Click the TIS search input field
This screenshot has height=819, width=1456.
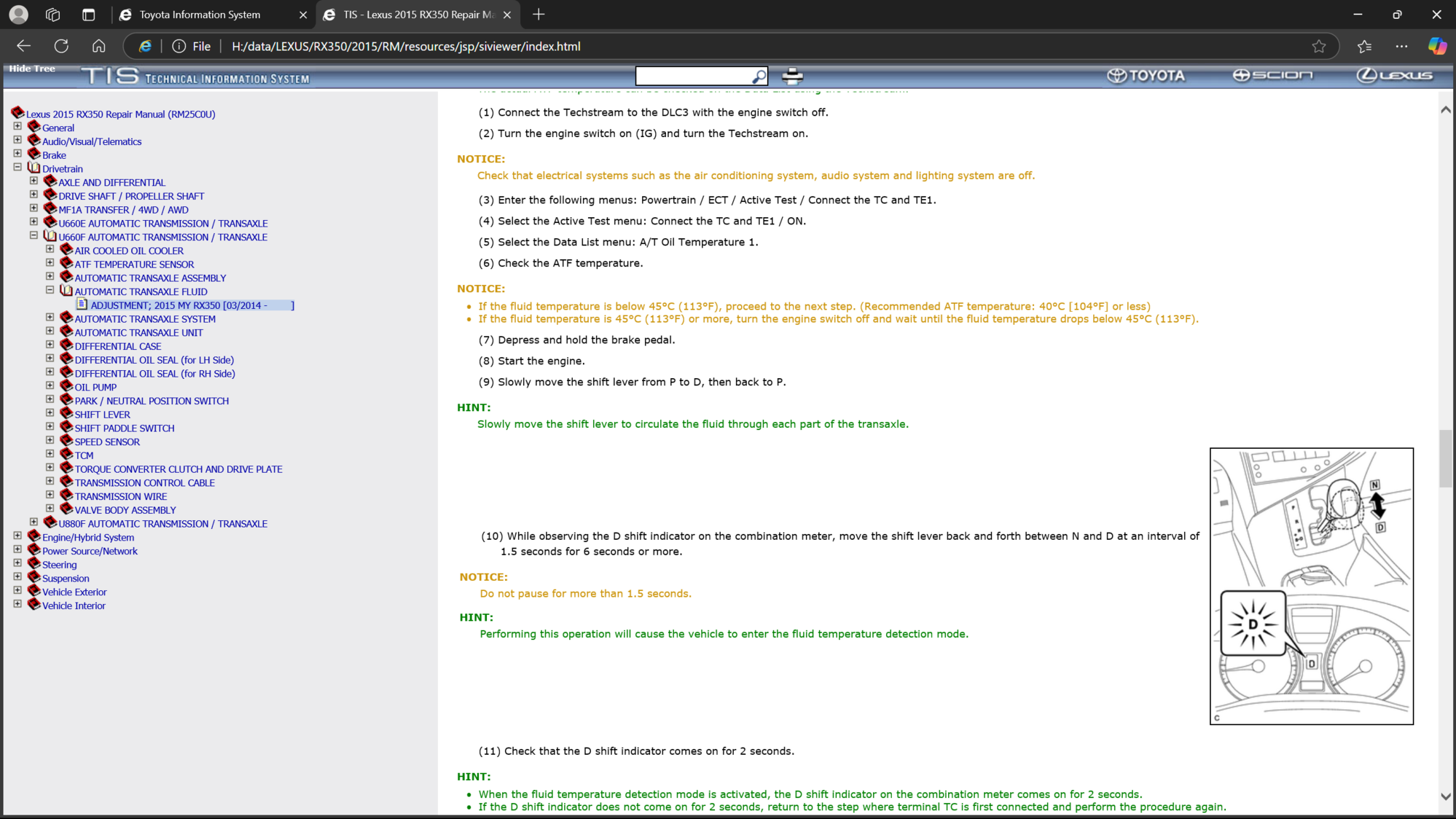tap(692, 76)
